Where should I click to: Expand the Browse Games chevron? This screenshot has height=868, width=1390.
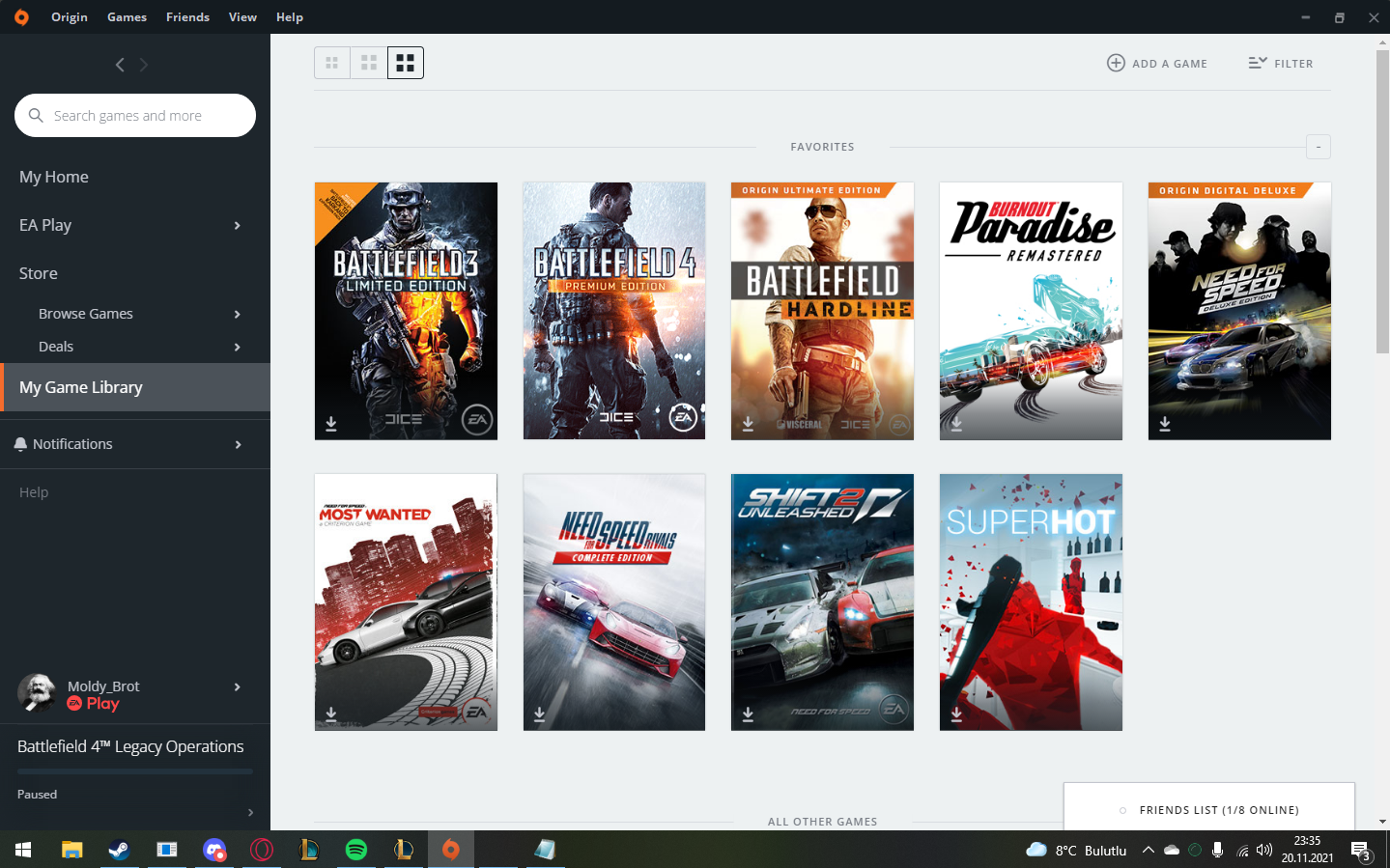[238, 314]
